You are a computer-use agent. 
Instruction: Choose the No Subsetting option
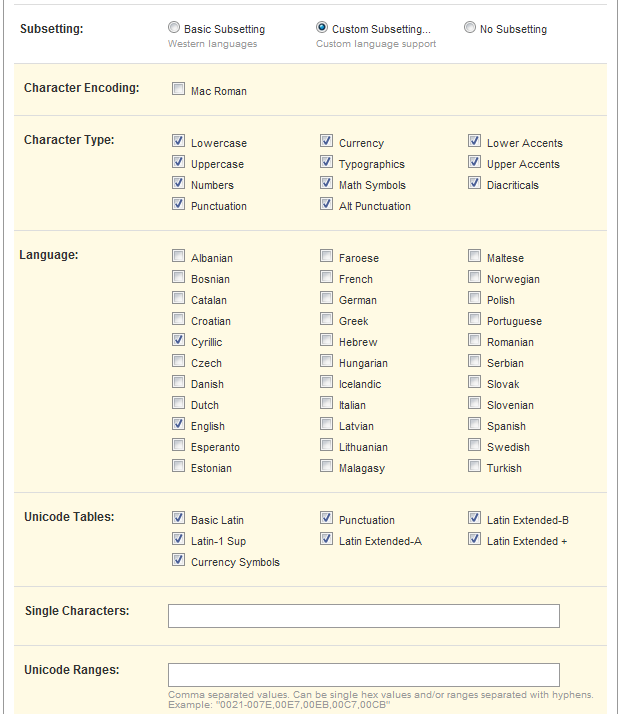pyautogui.click(x=470, y=29)
